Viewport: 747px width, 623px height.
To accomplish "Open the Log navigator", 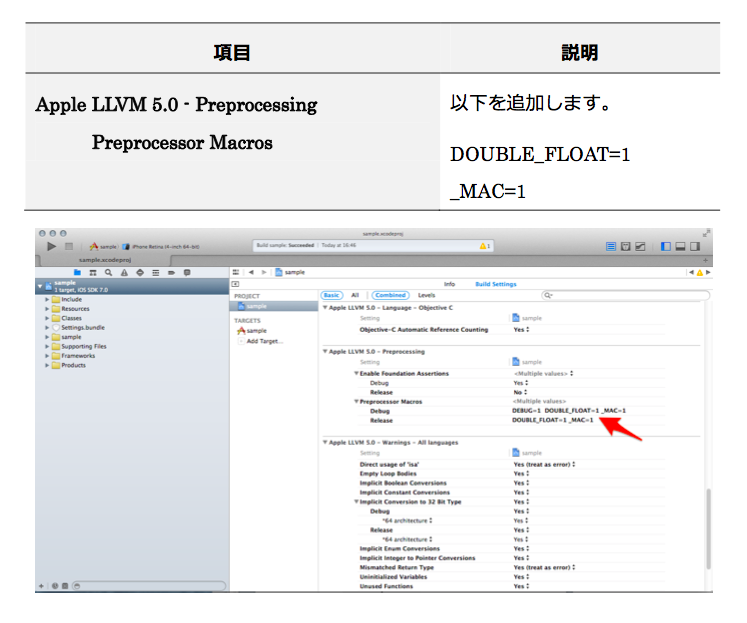I will click(x=187, y=272).
